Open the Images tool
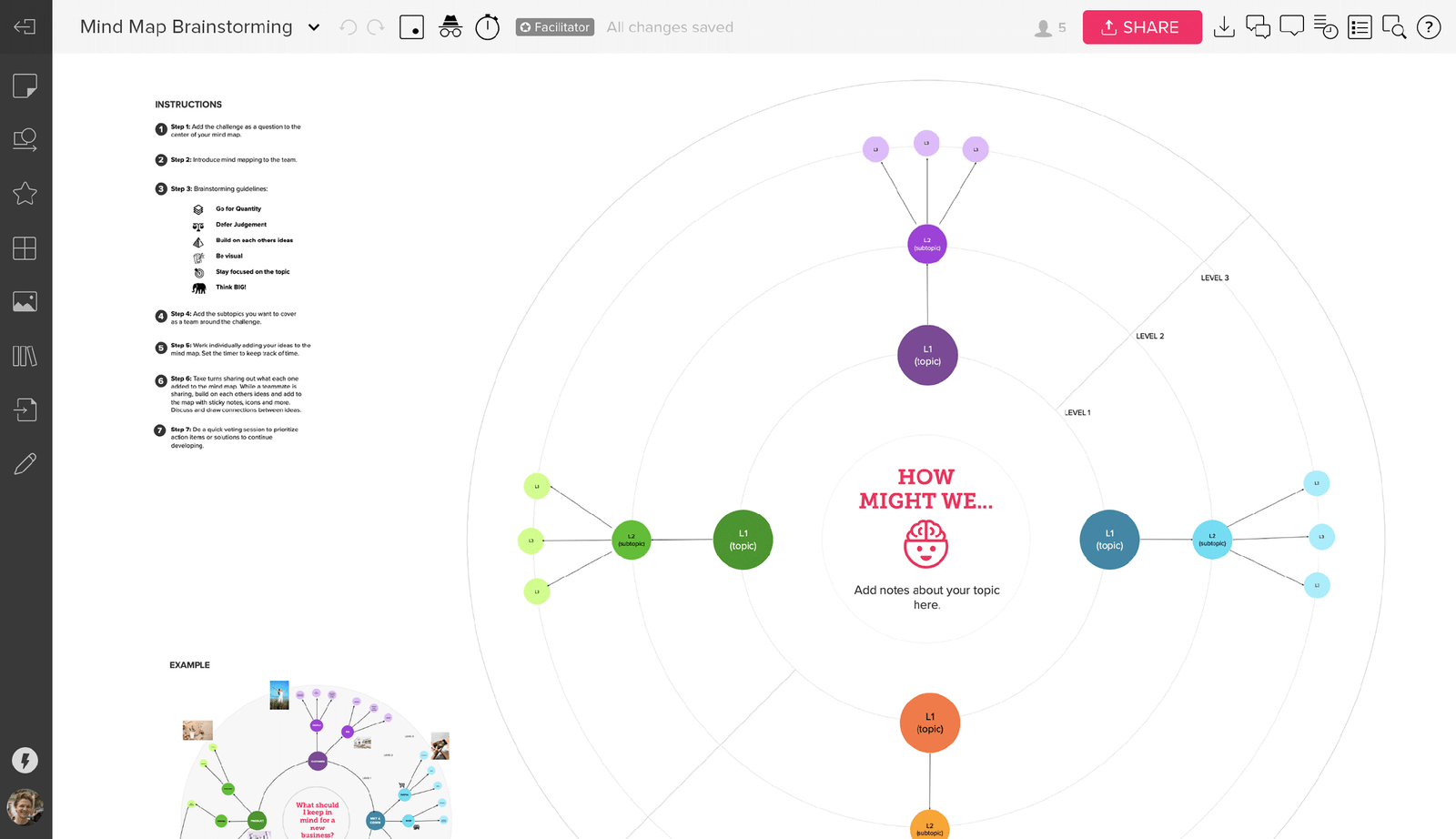The width and height of the screenshot is (1456, 839). click(25, 302)
